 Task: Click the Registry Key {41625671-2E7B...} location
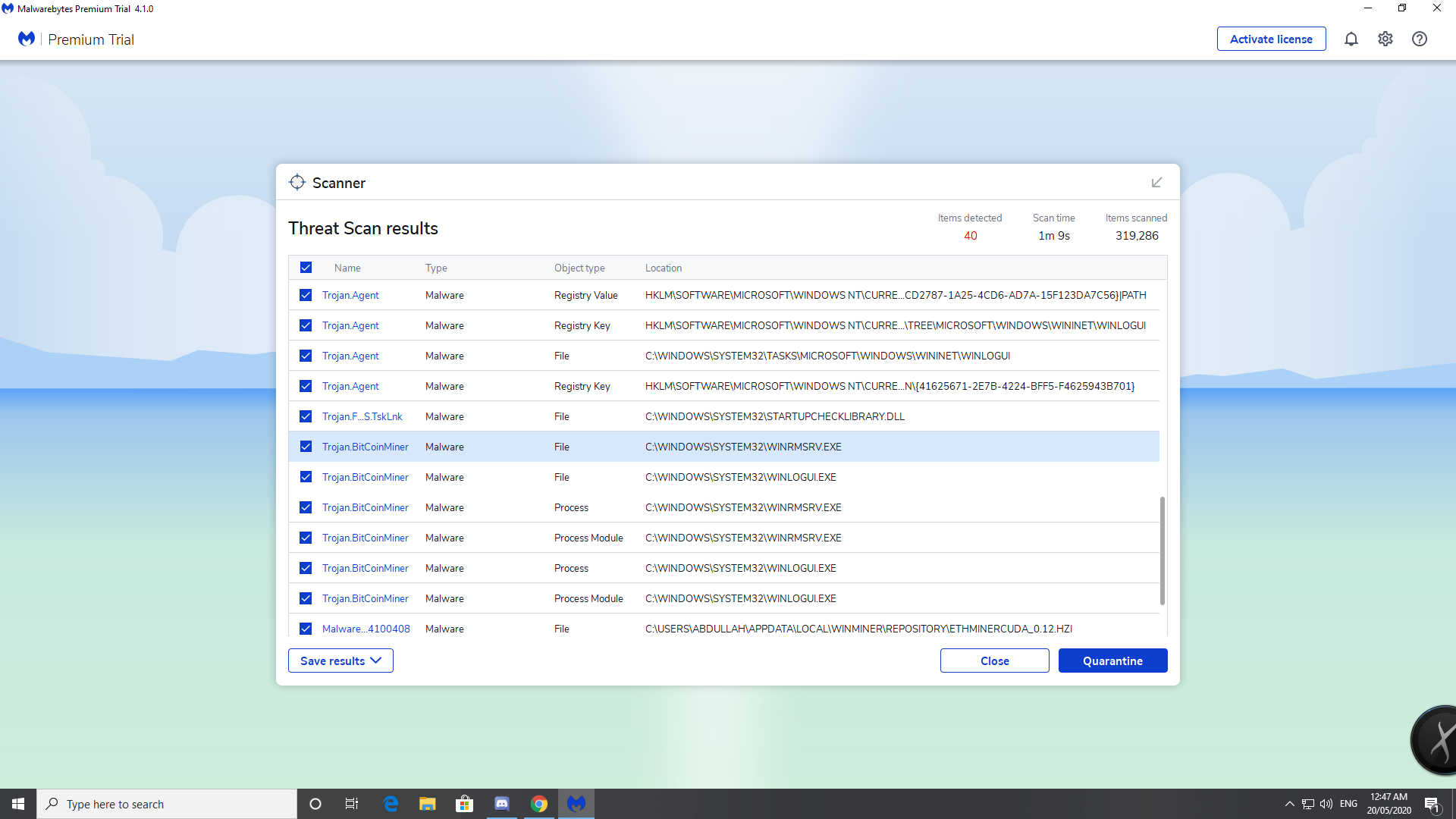coord(890,386)
